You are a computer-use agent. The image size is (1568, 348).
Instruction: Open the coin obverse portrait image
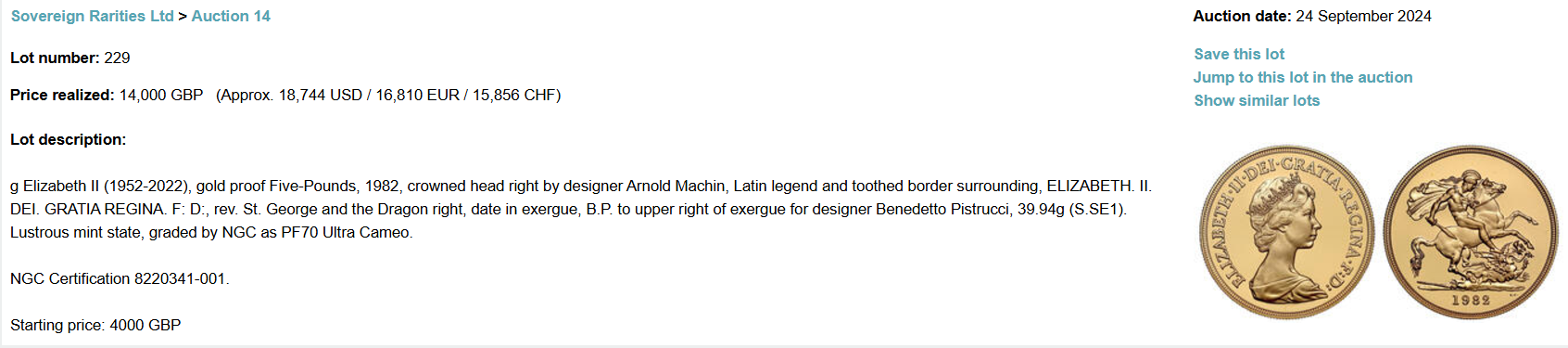tap(1287, 232)
